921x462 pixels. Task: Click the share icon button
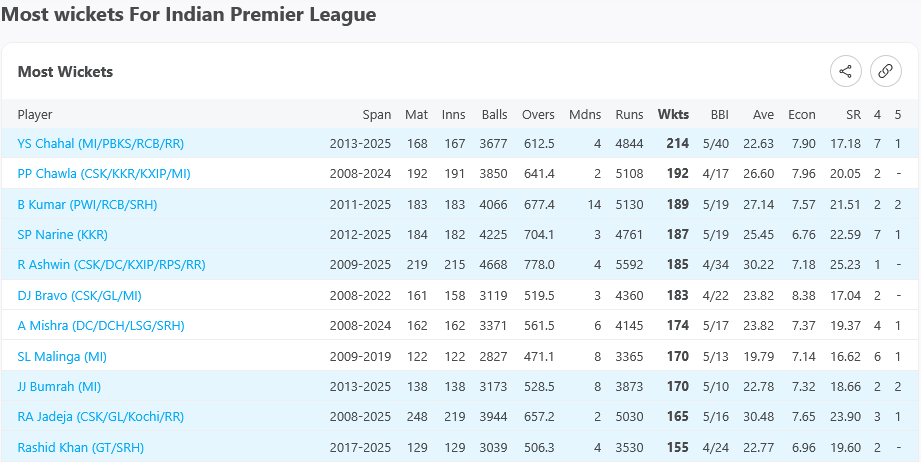[x=845, y=72]
